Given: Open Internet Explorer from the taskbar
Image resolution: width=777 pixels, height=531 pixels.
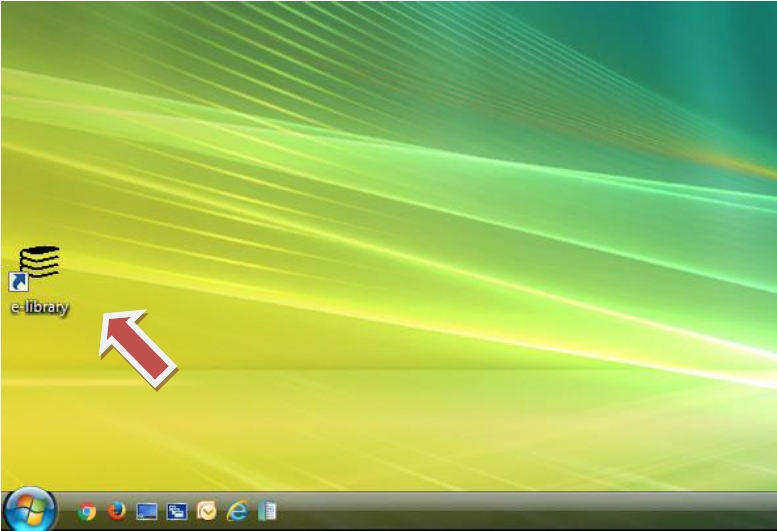Looking at the screenshot, I should (236, 511).
